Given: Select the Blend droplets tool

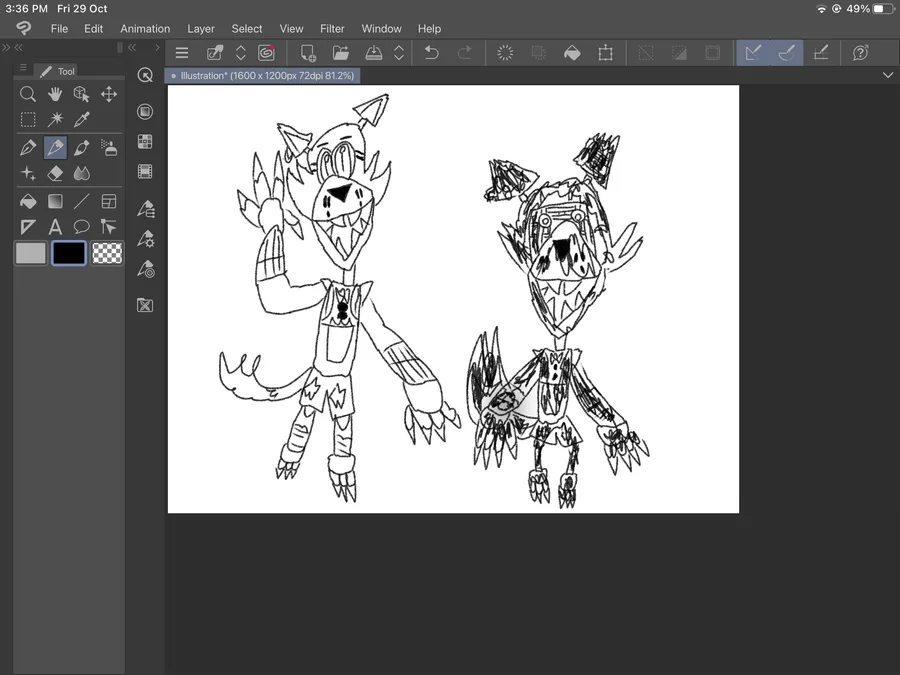Looking at the screenshot, I should click(82, 173).
